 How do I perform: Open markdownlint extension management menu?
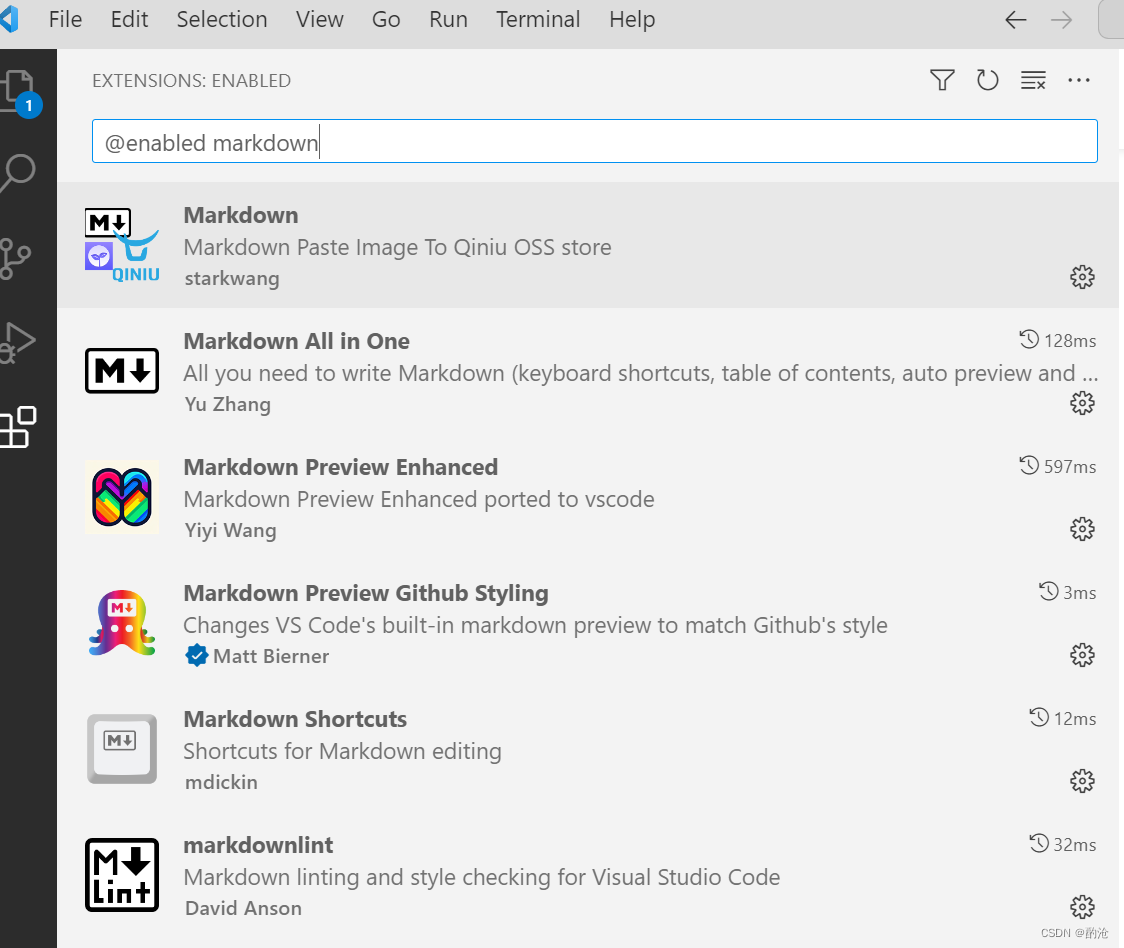[1082, 907]
